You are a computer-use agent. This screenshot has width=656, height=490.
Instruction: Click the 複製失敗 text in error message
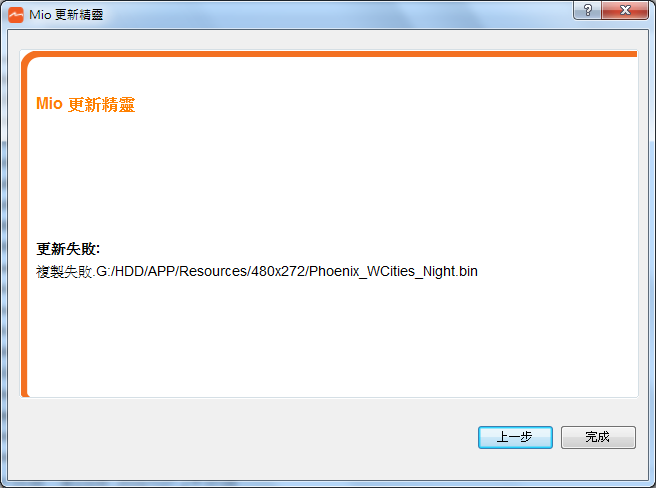[64, 272]
